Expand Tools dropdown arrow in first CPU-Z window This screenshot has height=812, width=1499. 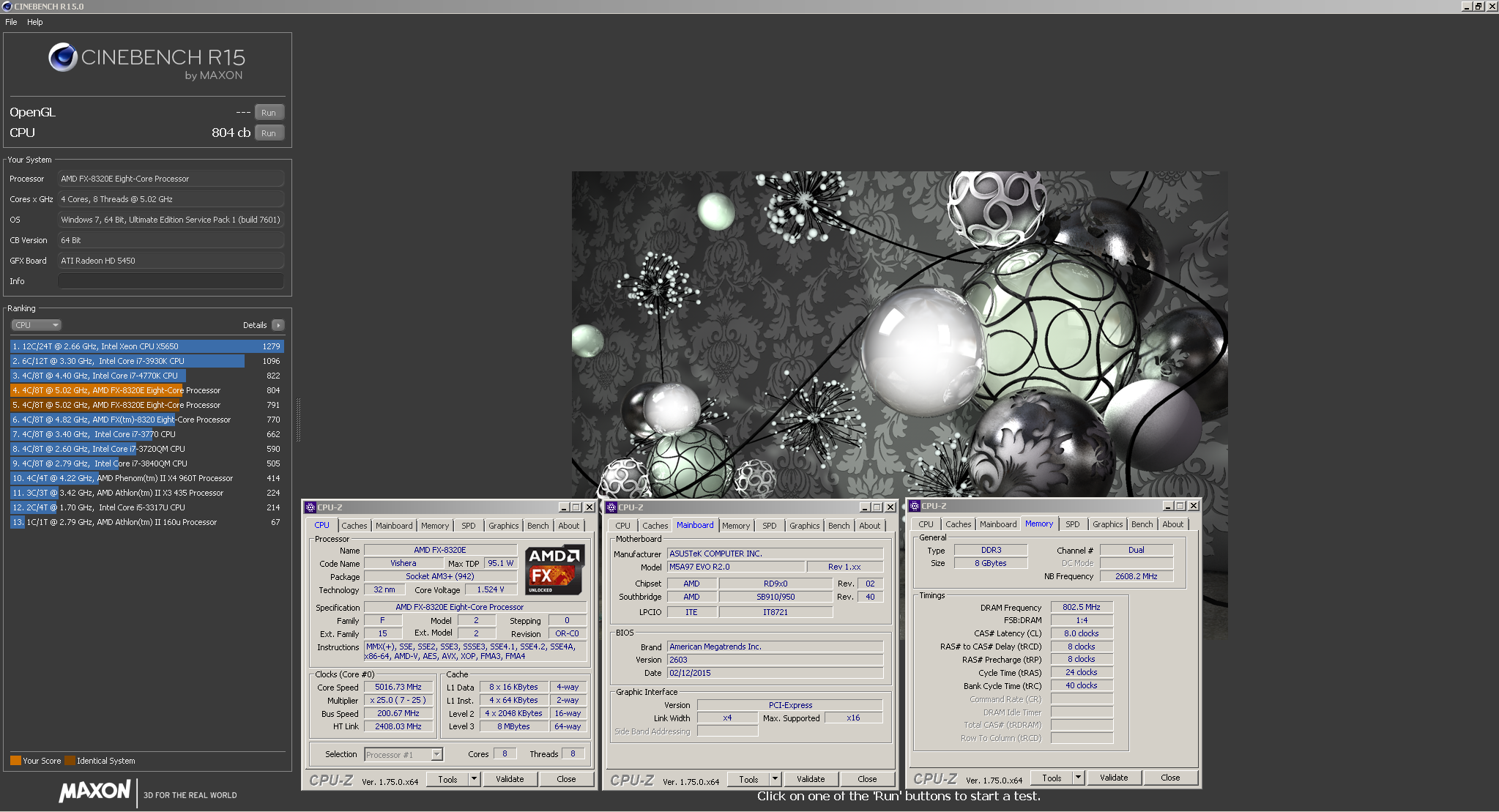coord(475,779)
